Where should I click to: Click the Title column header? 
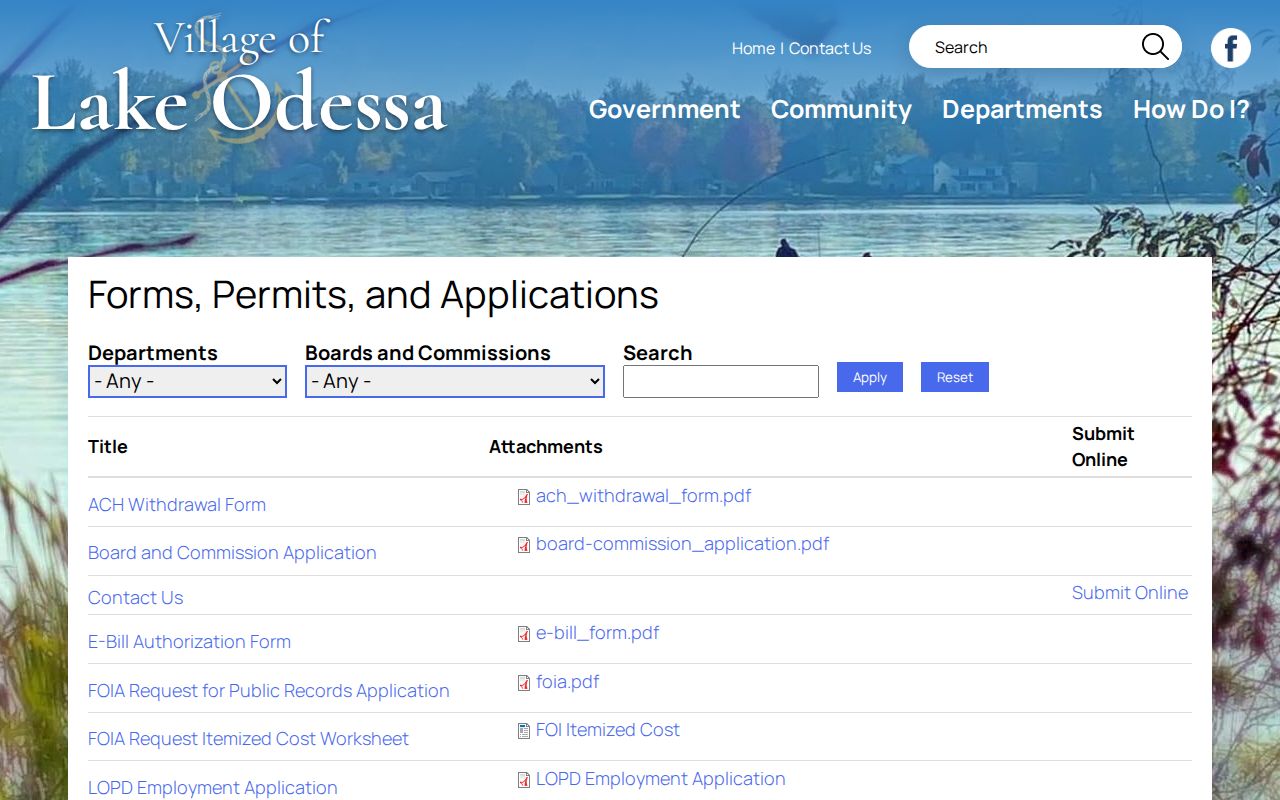(x=108, y=447)
